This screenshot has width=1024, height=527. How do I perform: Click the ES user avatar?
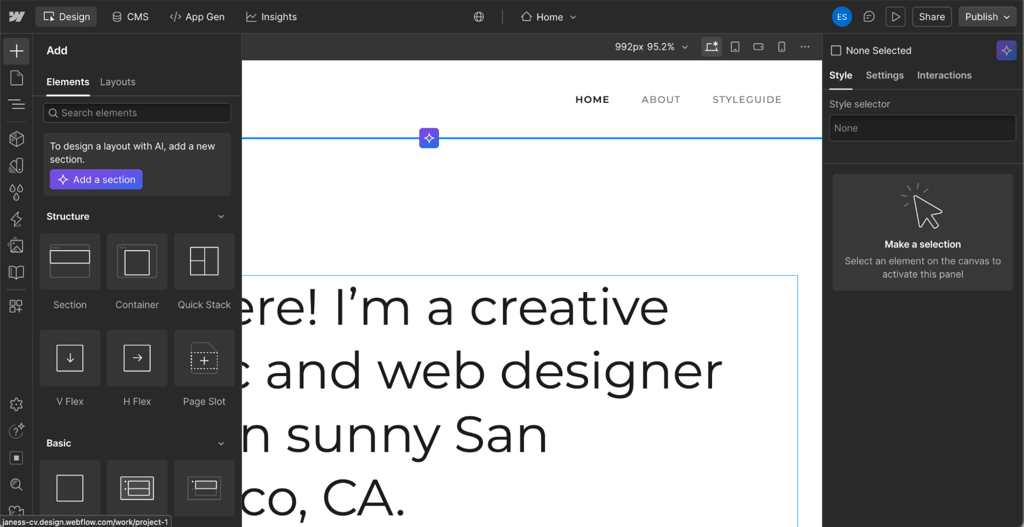tap(842, 17)
